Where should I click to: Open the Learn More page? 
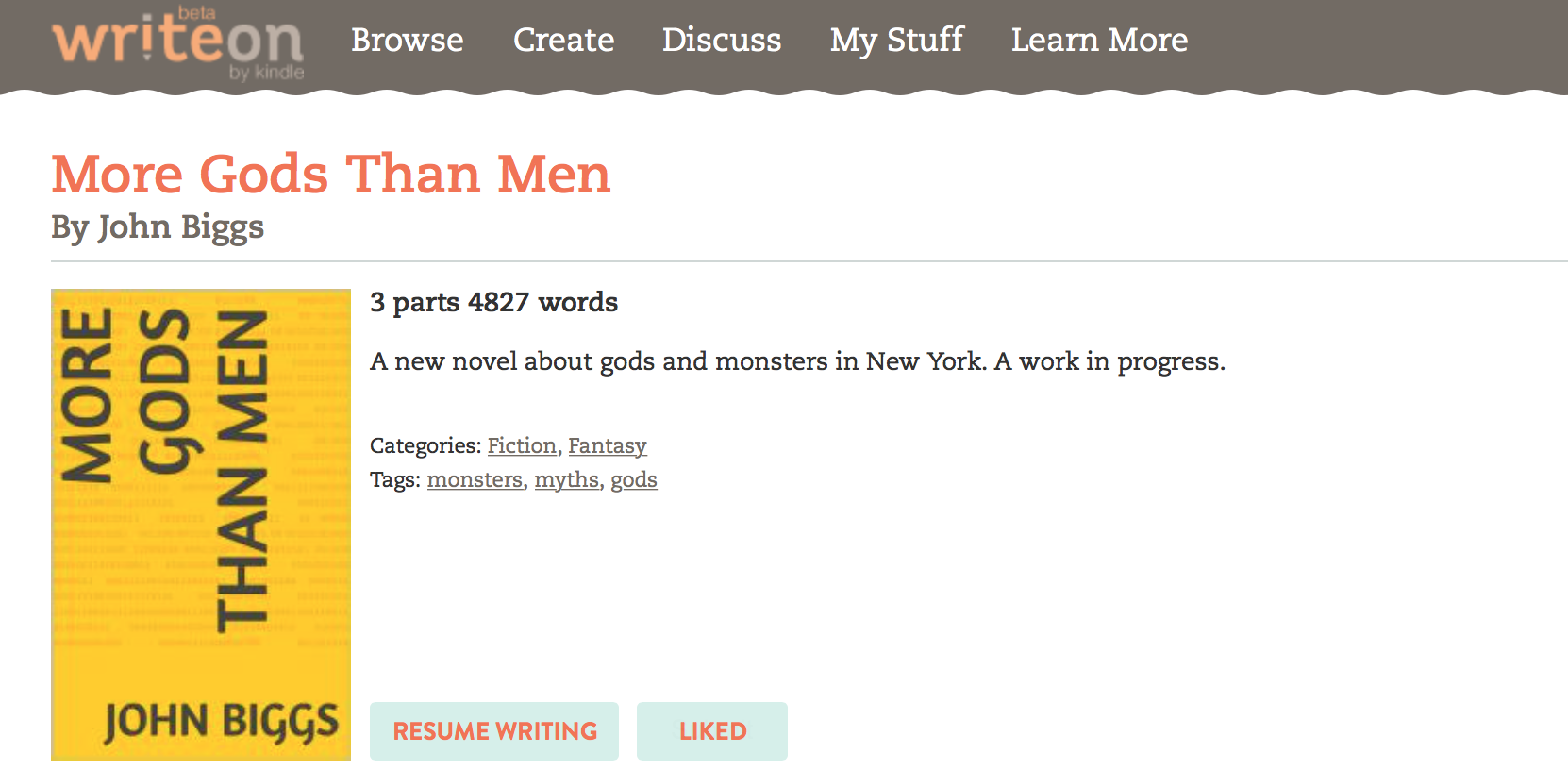click(x=1099, y=40)
